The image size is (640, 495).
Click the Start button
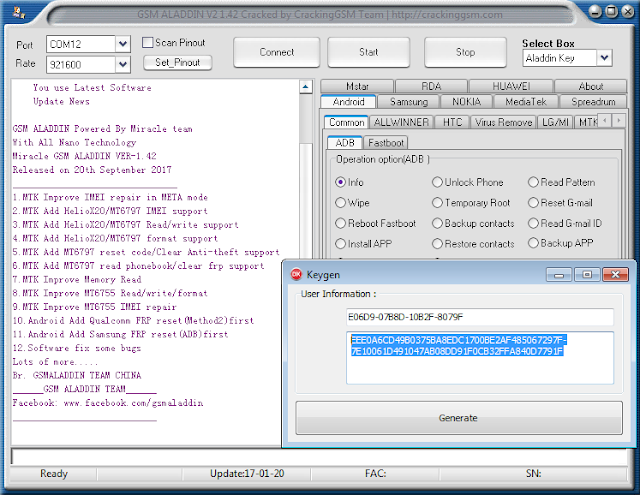pos(369,52)
